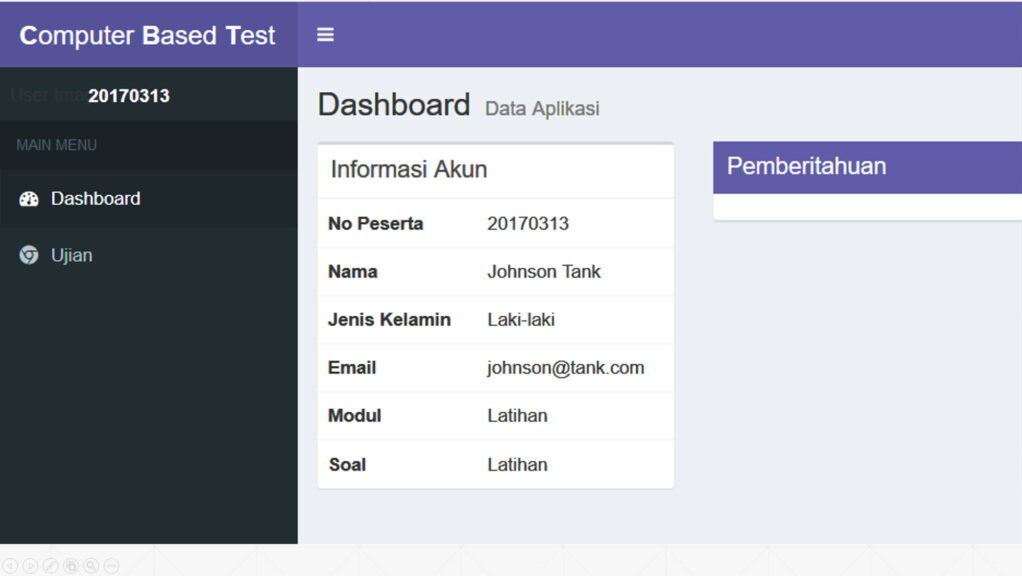The width and height of the screenshot is (1022, 576).
Task: Toggle the sidebar with the hamburger icon
Action: coord(325,35)
